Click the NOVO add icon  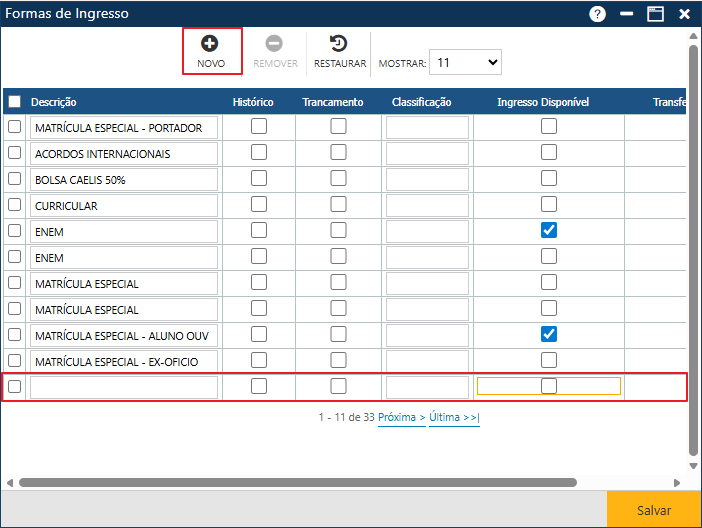click(x=210, y=43)
